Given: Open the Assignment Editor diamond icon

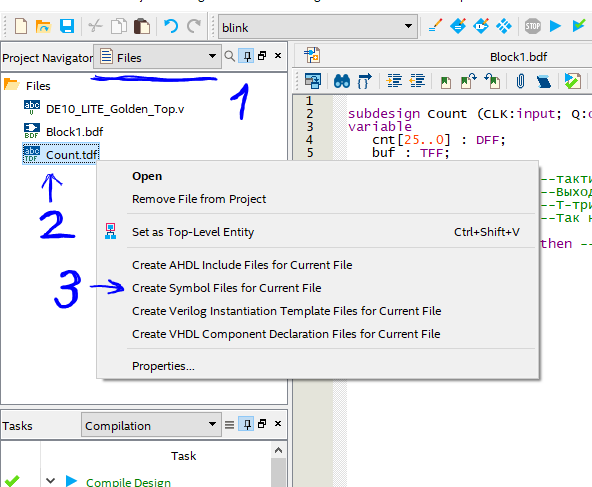Looking at the screenshot, I should (x=458, y=26).
